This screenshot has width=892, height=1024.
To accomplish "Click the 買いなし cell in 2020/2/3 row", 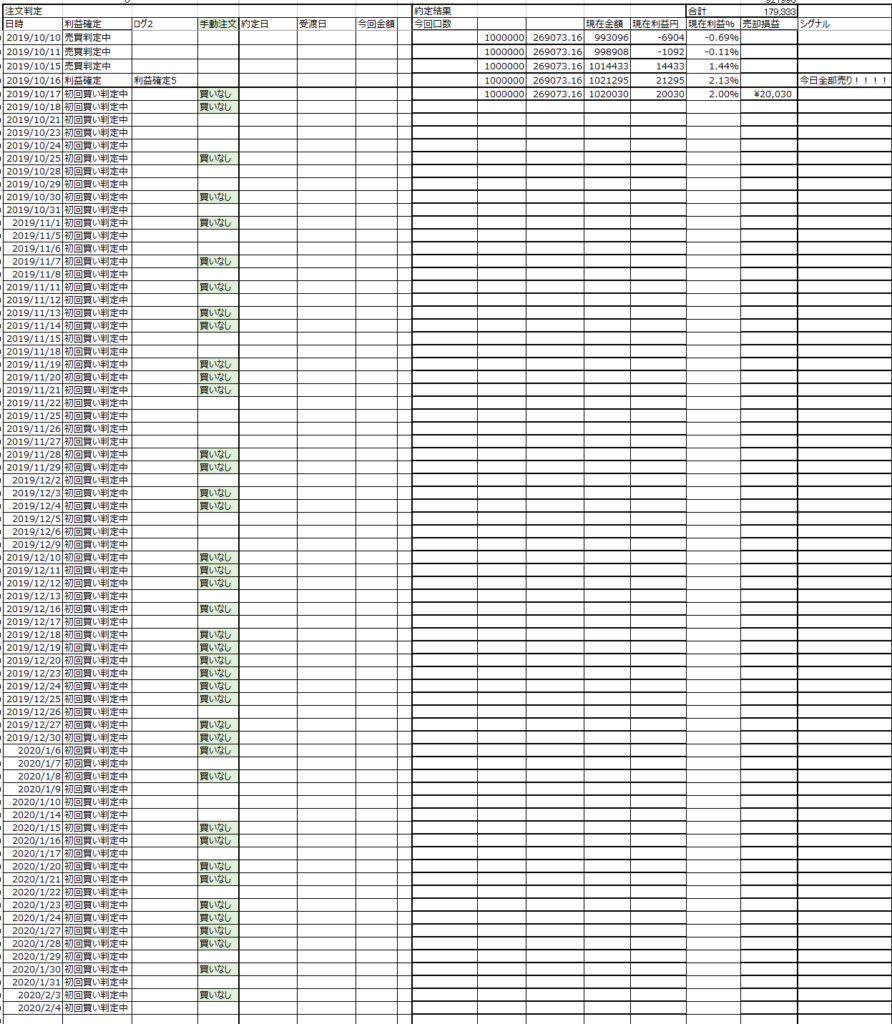I will (217, 995).
